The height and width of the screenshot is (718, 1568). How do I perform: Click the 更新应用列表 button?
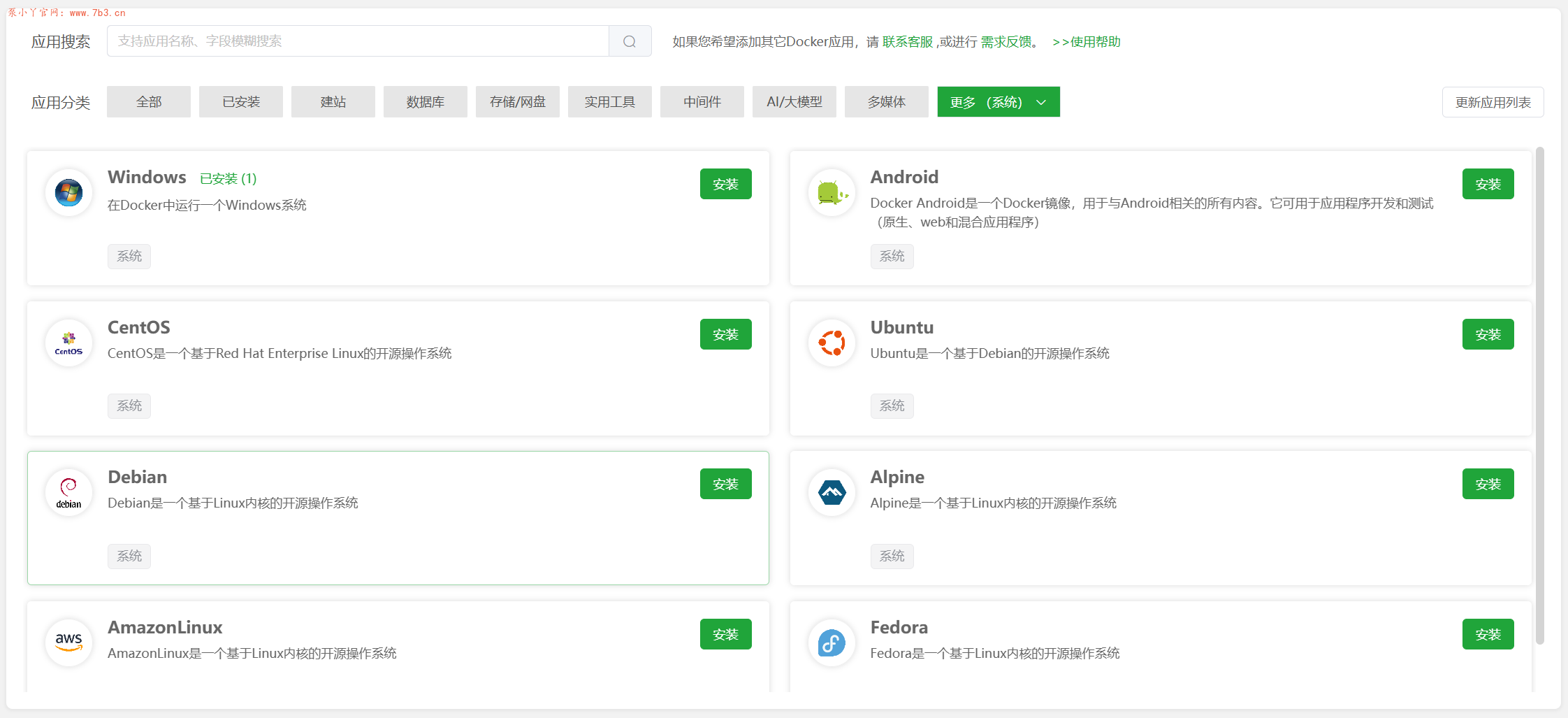pyautogui.click(x=1493, y=102)
